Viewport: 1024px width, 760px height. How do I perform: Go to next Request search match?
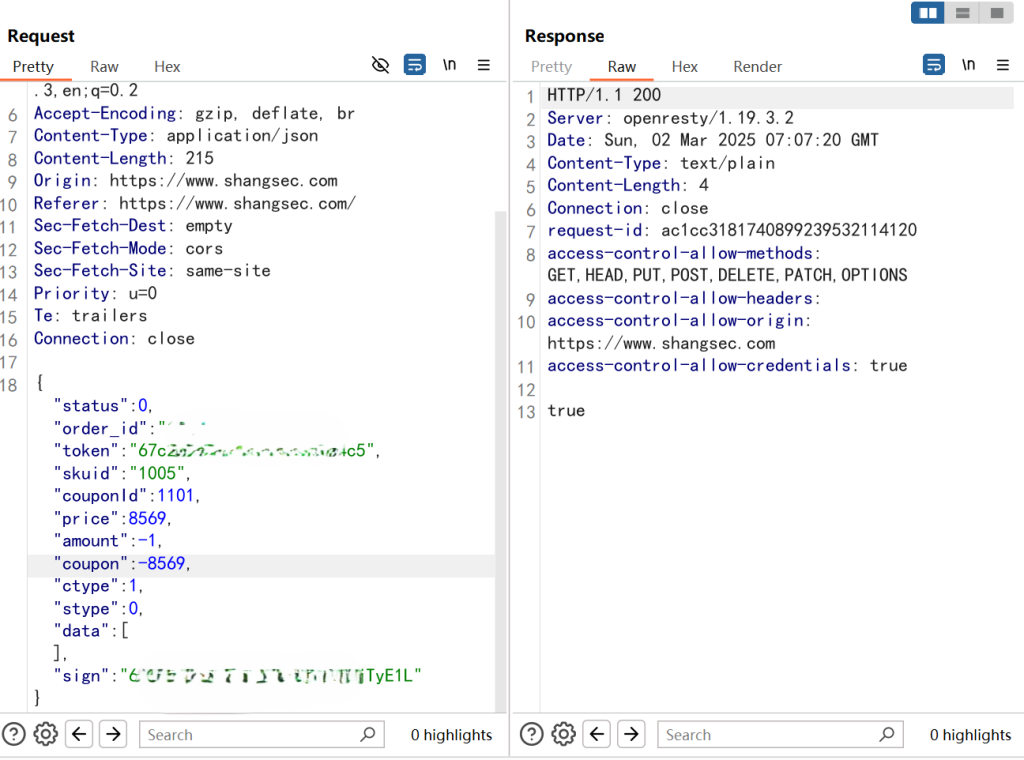coord(113,734)
